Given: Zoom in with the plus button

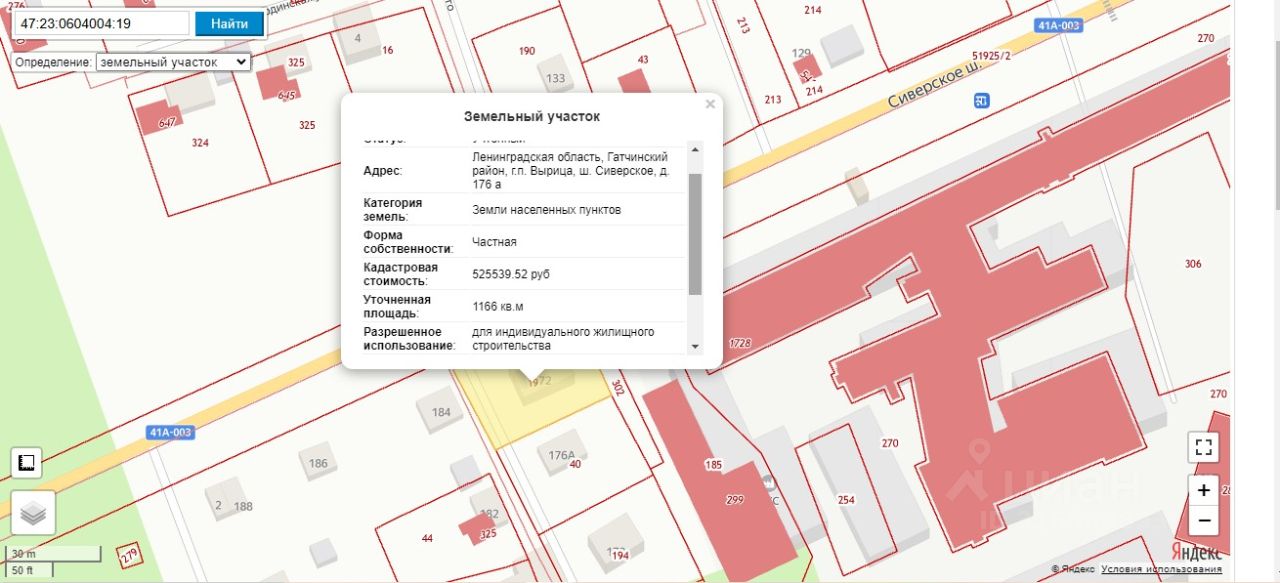Looking at the screenshot, I should (1204, 490).
